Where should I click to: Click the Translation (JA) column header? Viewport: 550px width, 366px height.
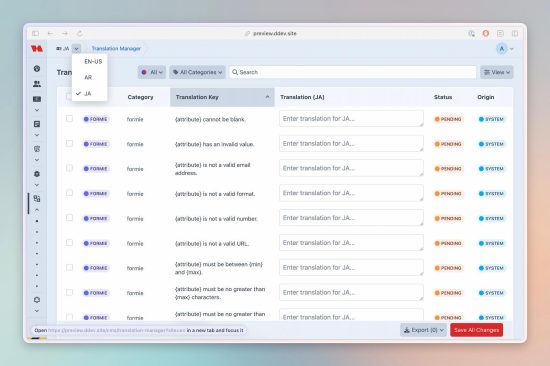click(x=302, y=97)
